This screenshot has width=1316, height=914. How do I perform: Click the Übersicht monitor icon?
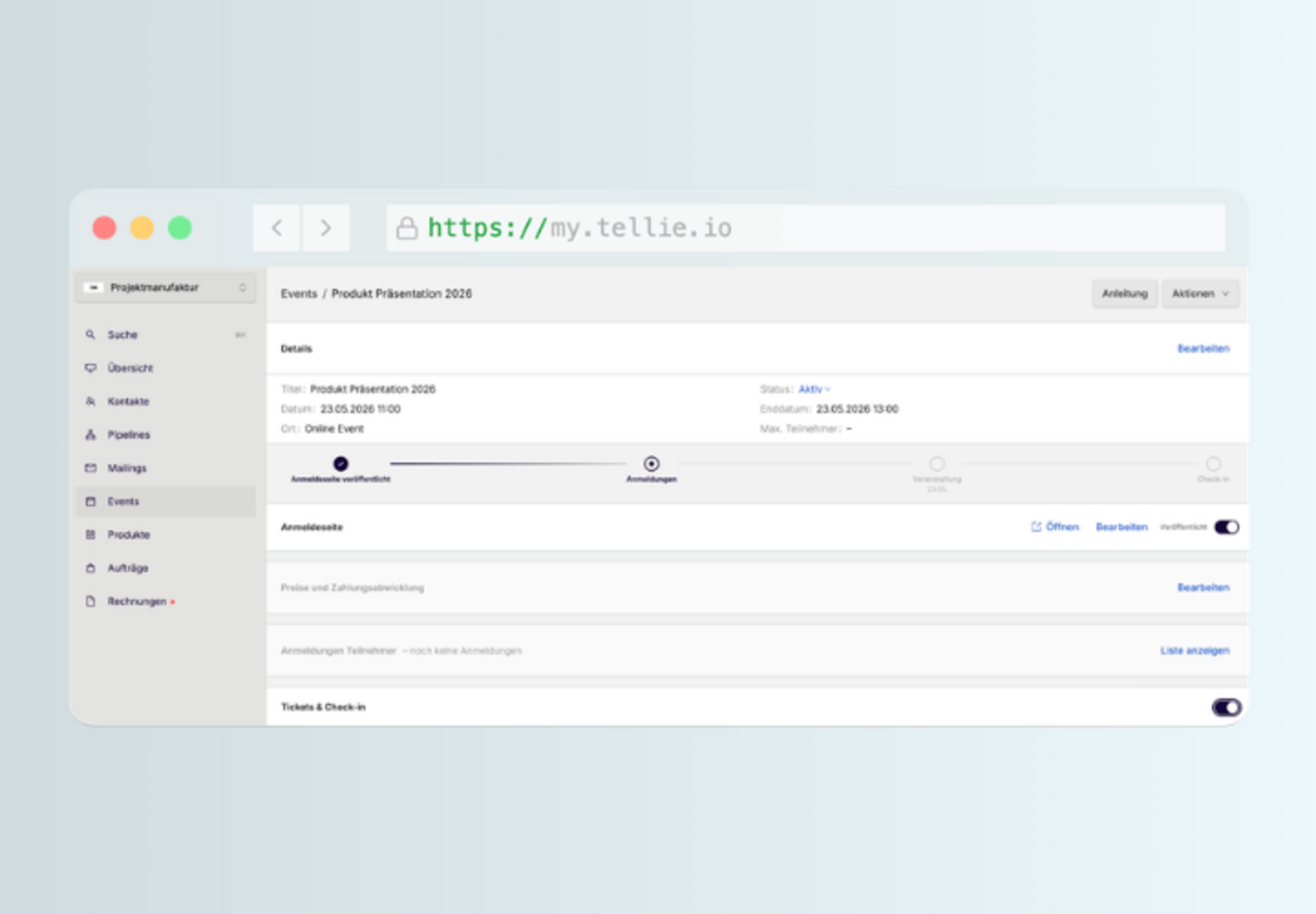90,368
